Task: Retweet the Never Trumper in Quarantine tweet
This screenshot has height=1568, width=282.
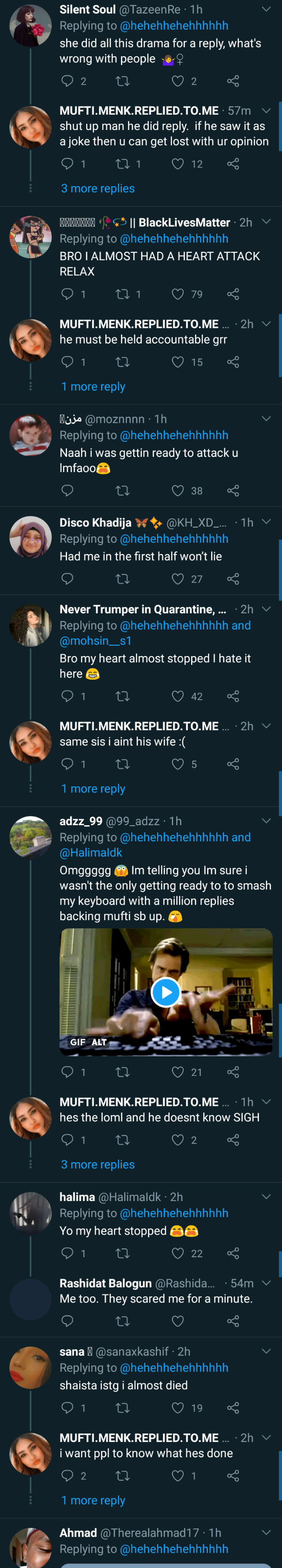Action: 123,696
